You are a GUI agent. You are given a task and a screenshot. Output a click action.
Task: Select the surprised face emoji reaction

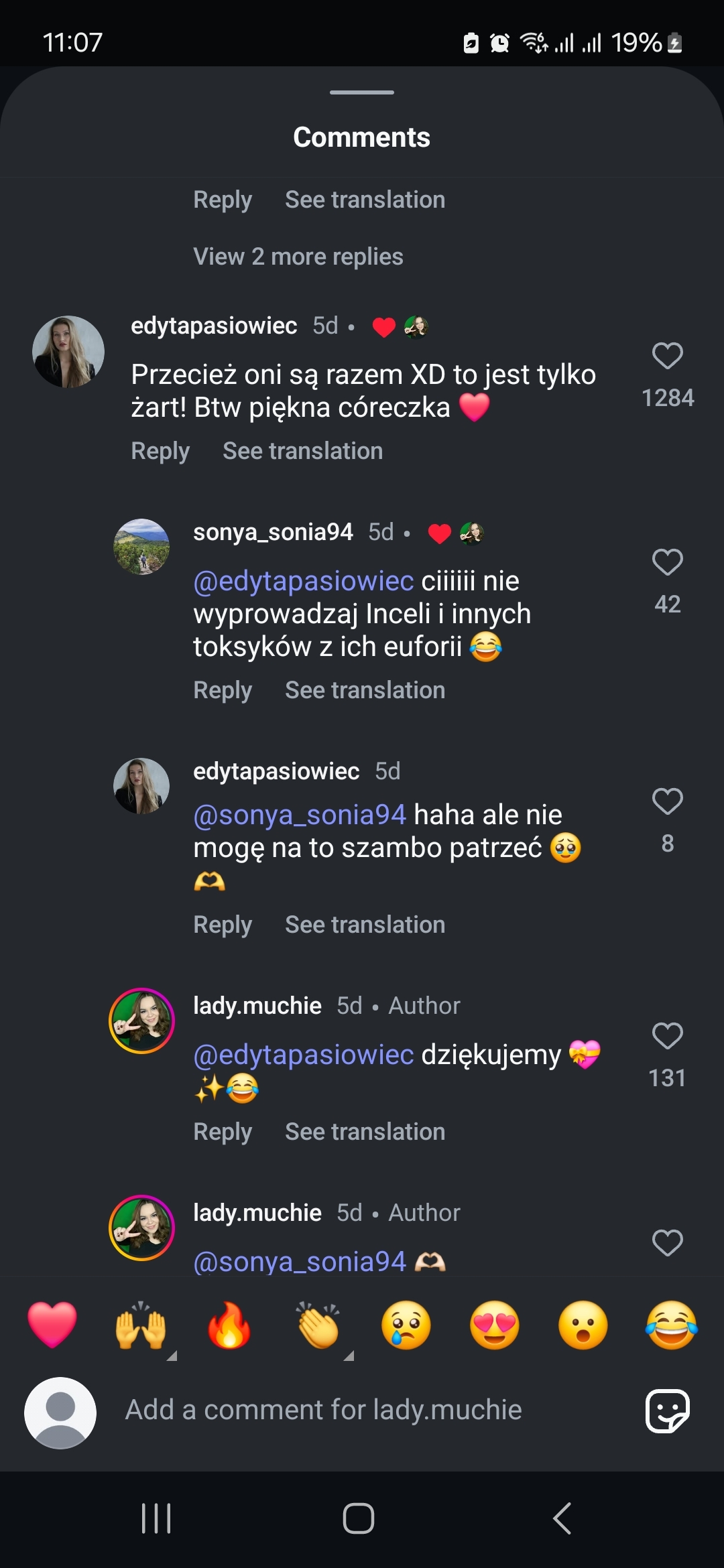(x=583, y=1325)
